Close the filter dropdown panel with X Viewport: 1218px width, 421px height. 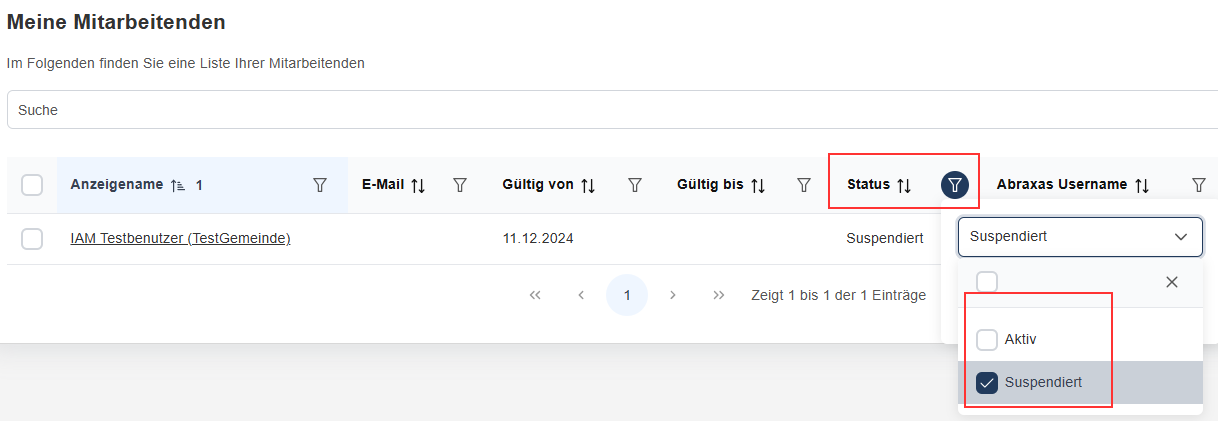(x=1172, y=282)
